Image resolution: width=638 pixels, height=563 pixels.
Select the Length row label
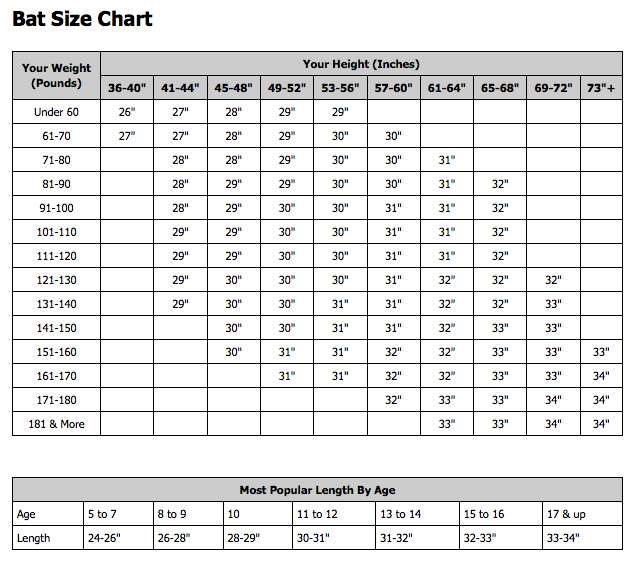[48, 538]
